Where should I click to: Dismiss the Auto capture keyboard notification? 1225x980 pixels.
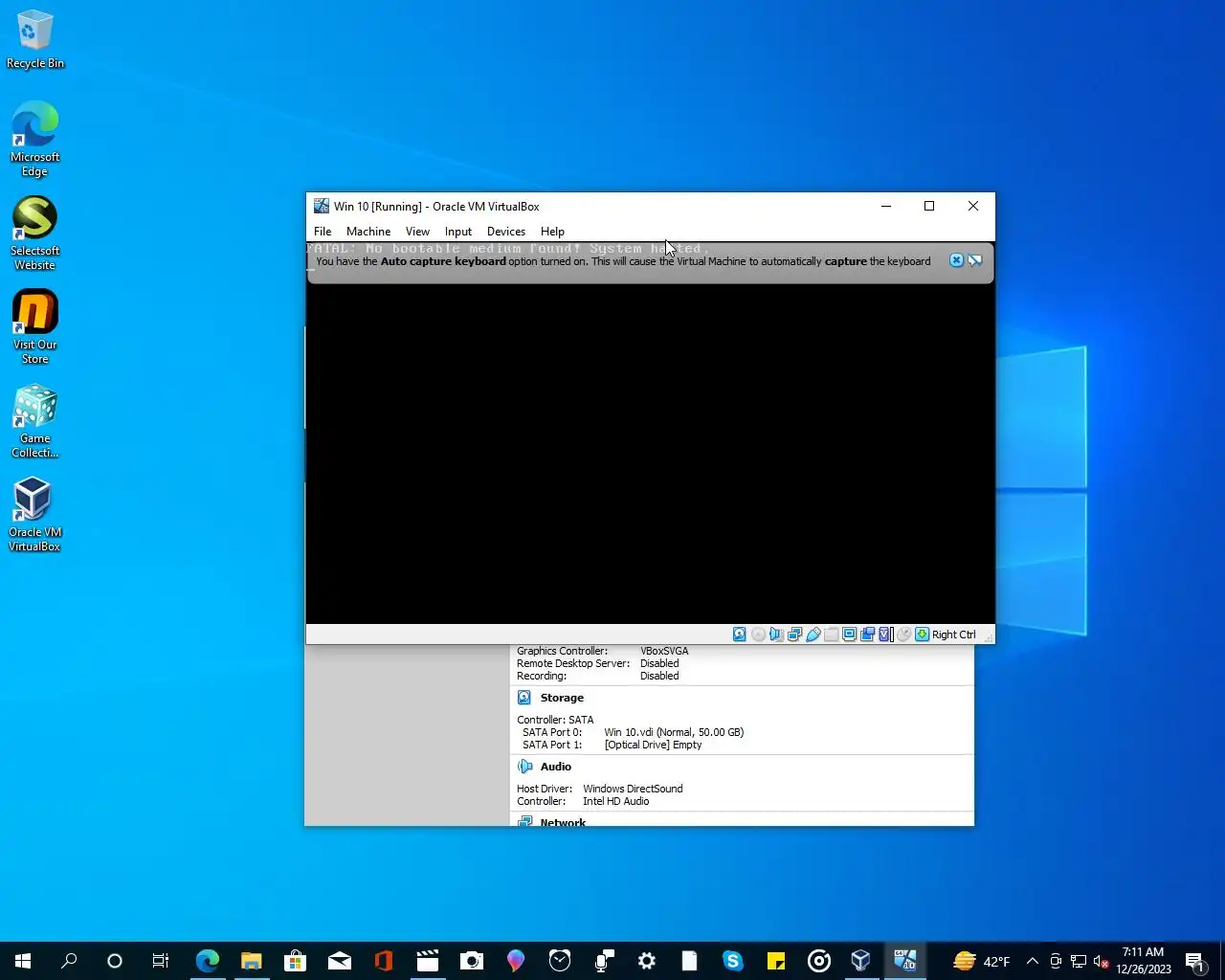pyautogui.click(x=956, y=260)
